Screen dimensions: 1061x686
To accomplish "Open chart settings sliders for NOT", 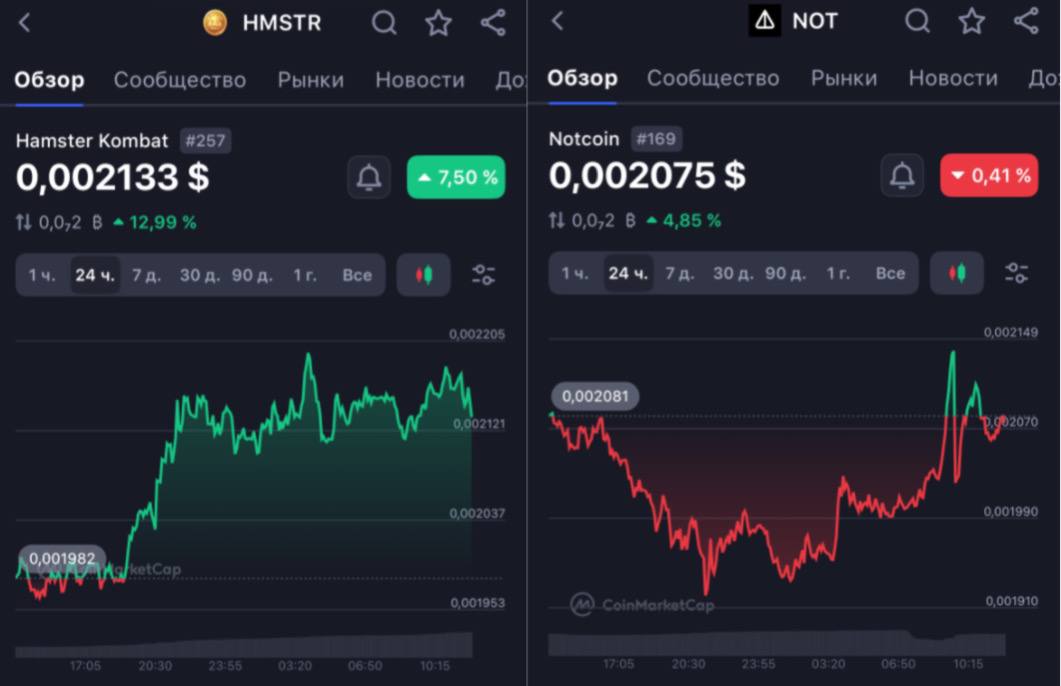I will click(x=1016, y=273).
